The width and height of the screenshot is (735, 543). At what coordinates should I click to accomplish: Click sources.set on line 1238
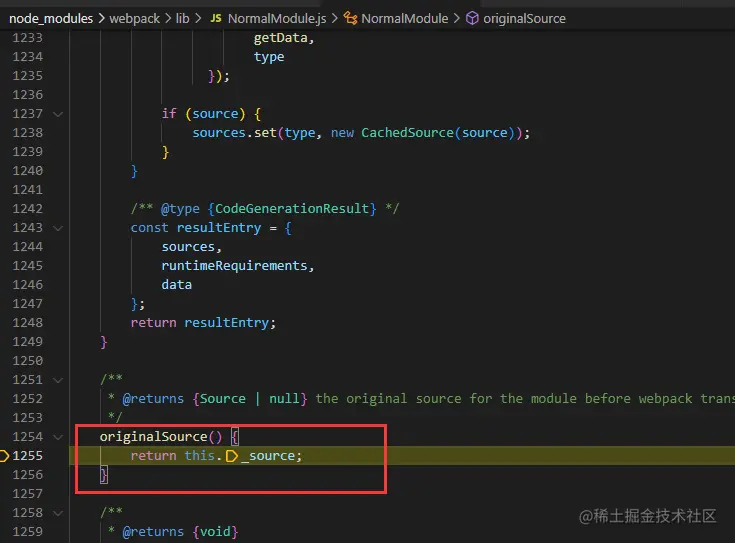click(234, 133)
